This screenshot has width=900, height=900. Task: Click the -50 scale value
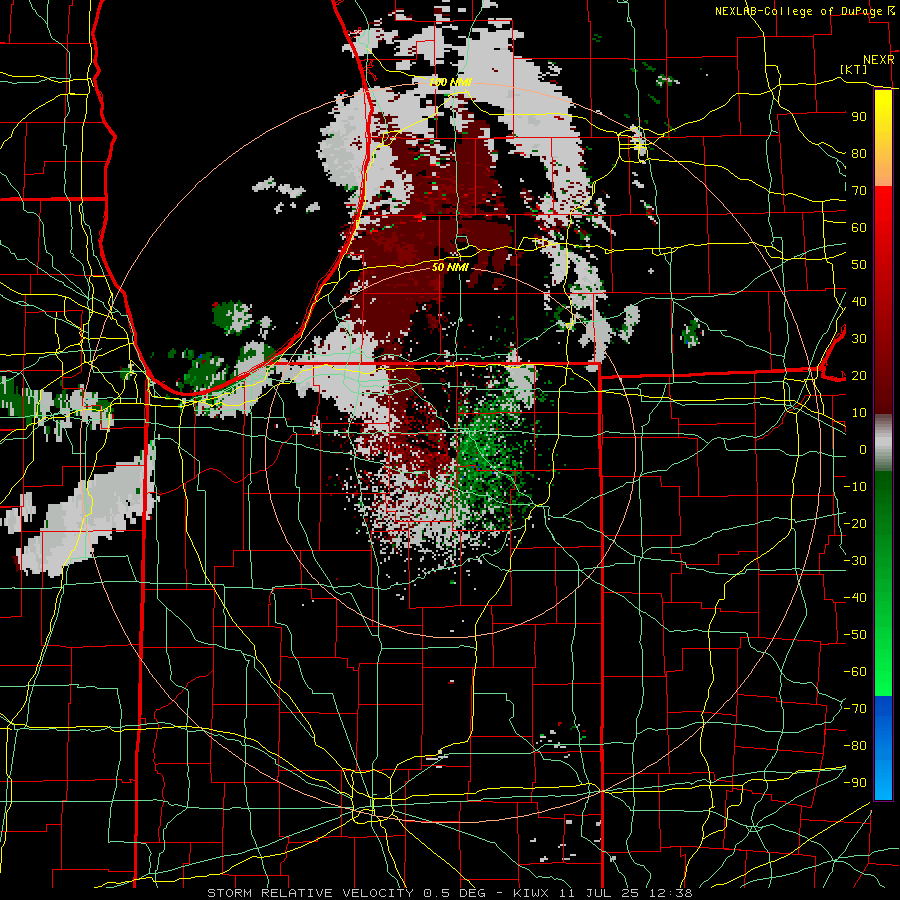(x=855, y=635)
